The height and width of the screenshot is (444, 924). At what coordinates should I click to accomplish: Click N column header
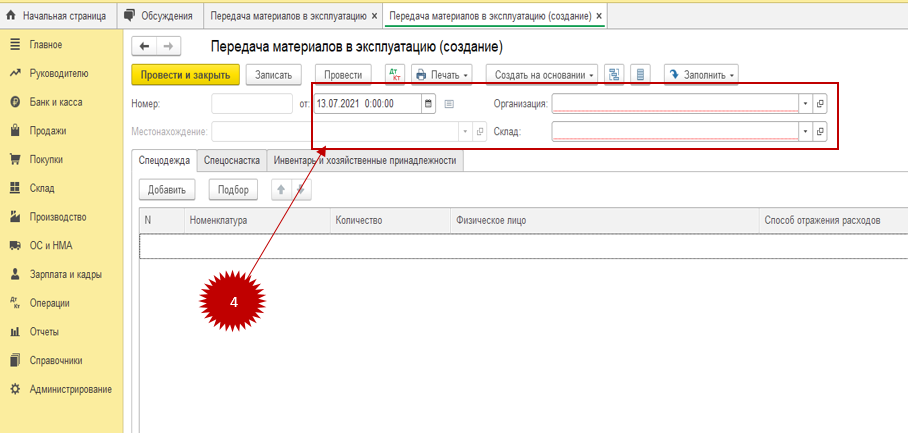(x=162, y=223)
